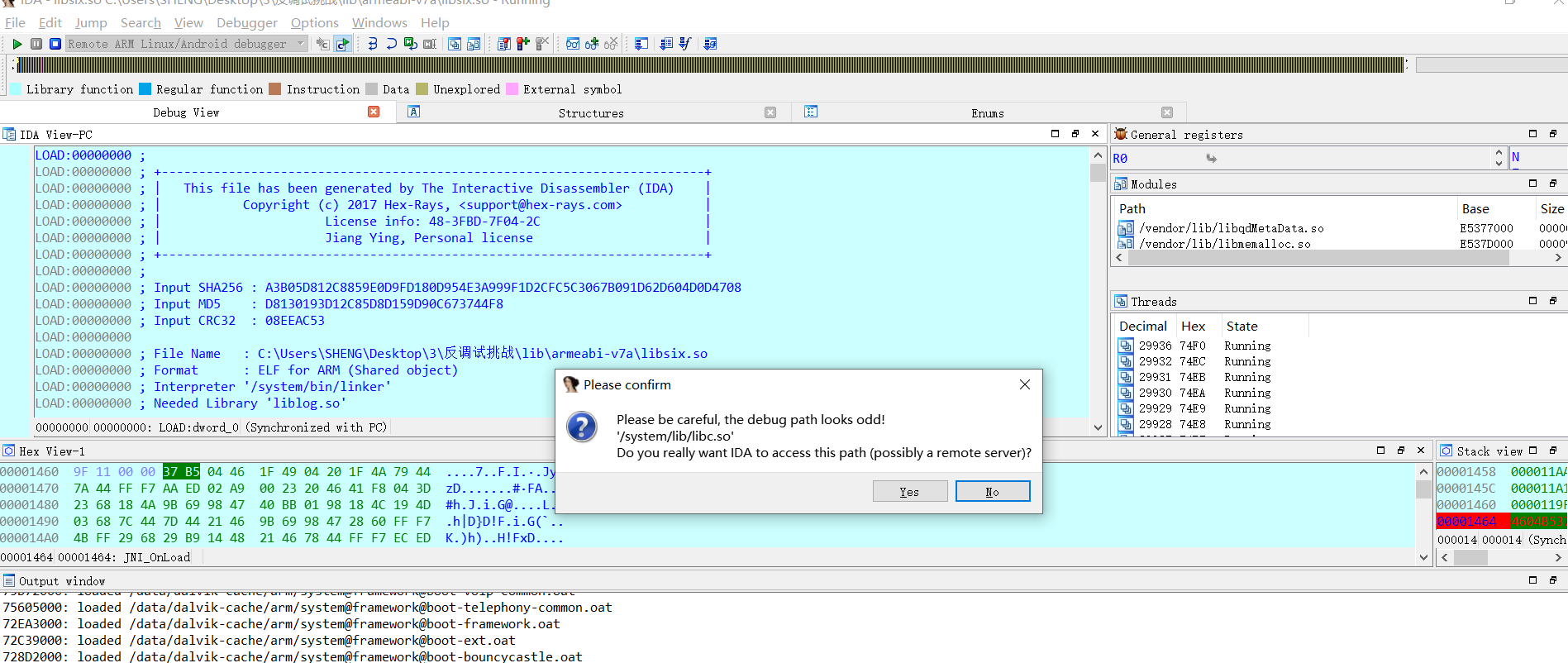Open the Jump menu
Viewport: 1568px width, 663px height.
pos(91,22)
